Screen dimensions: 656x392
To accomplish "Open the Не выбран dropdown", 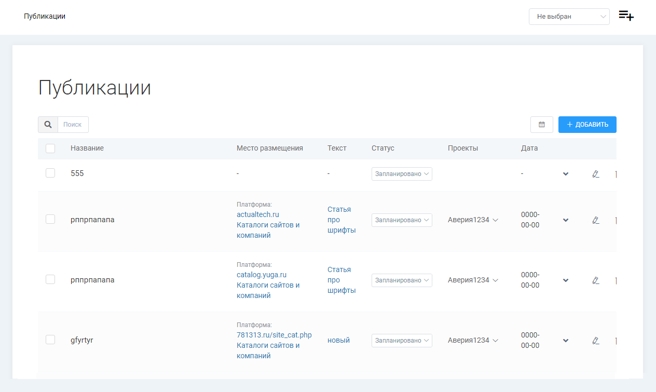I will pyautogui.click(x=569, y=17).
